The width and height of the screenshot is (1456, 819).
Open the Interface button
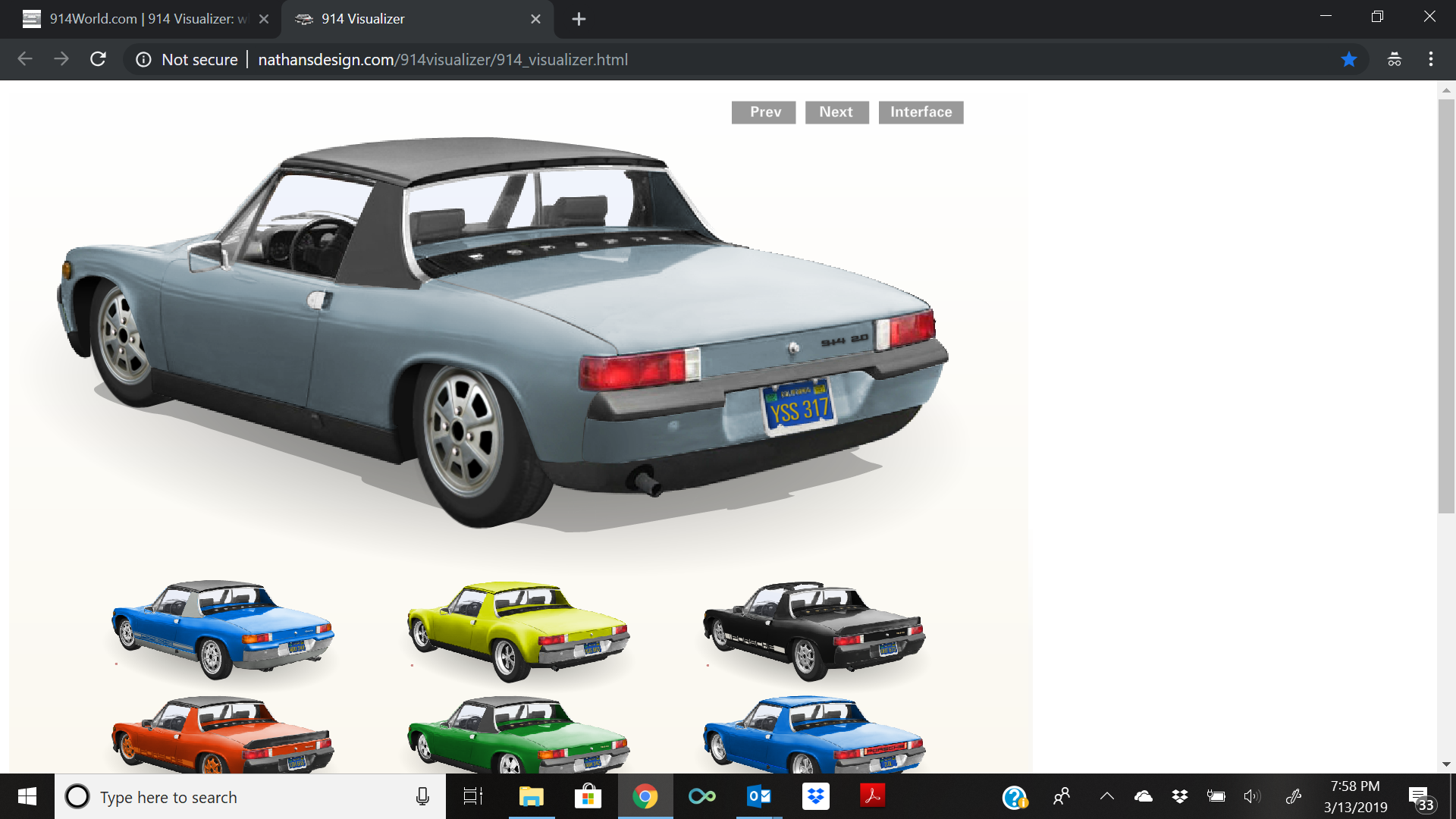(921, 112)
